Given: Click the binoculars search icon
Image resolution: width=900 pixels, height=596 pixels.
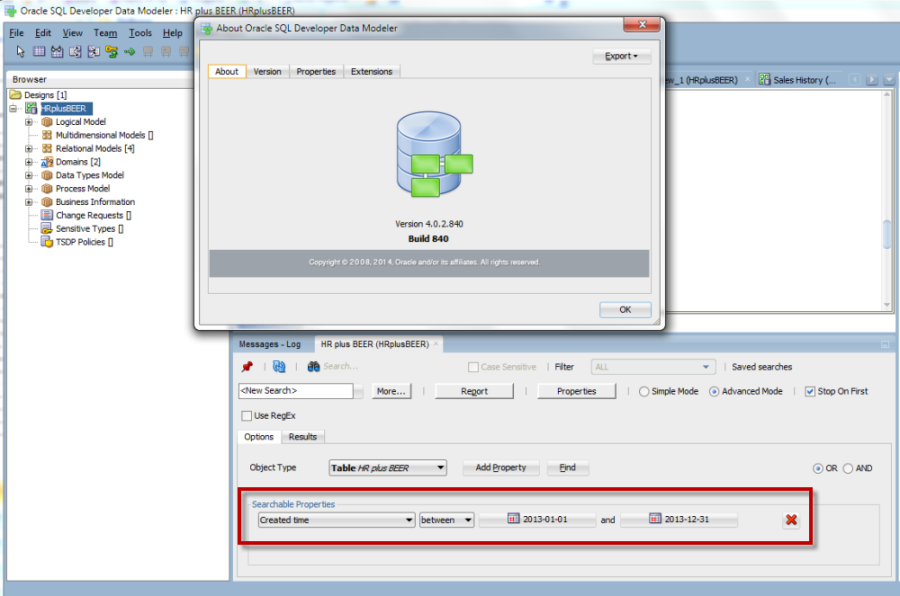Looking at the screenshot, I should coord(313,367).
